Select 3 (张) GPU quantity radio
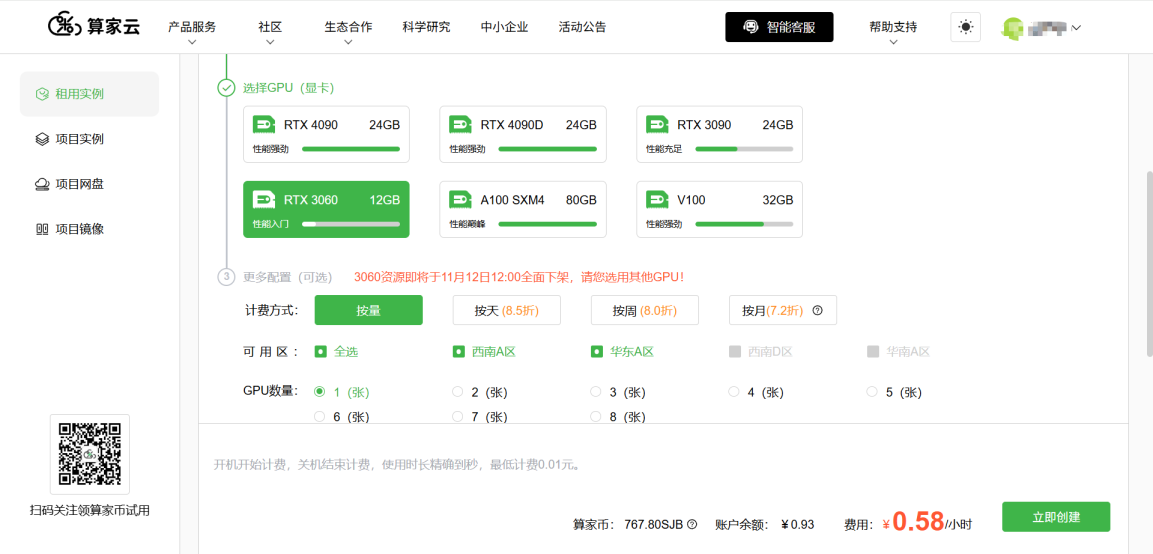Image resolution: width=1153 pixels, height=554 pixels. point(596,391)
